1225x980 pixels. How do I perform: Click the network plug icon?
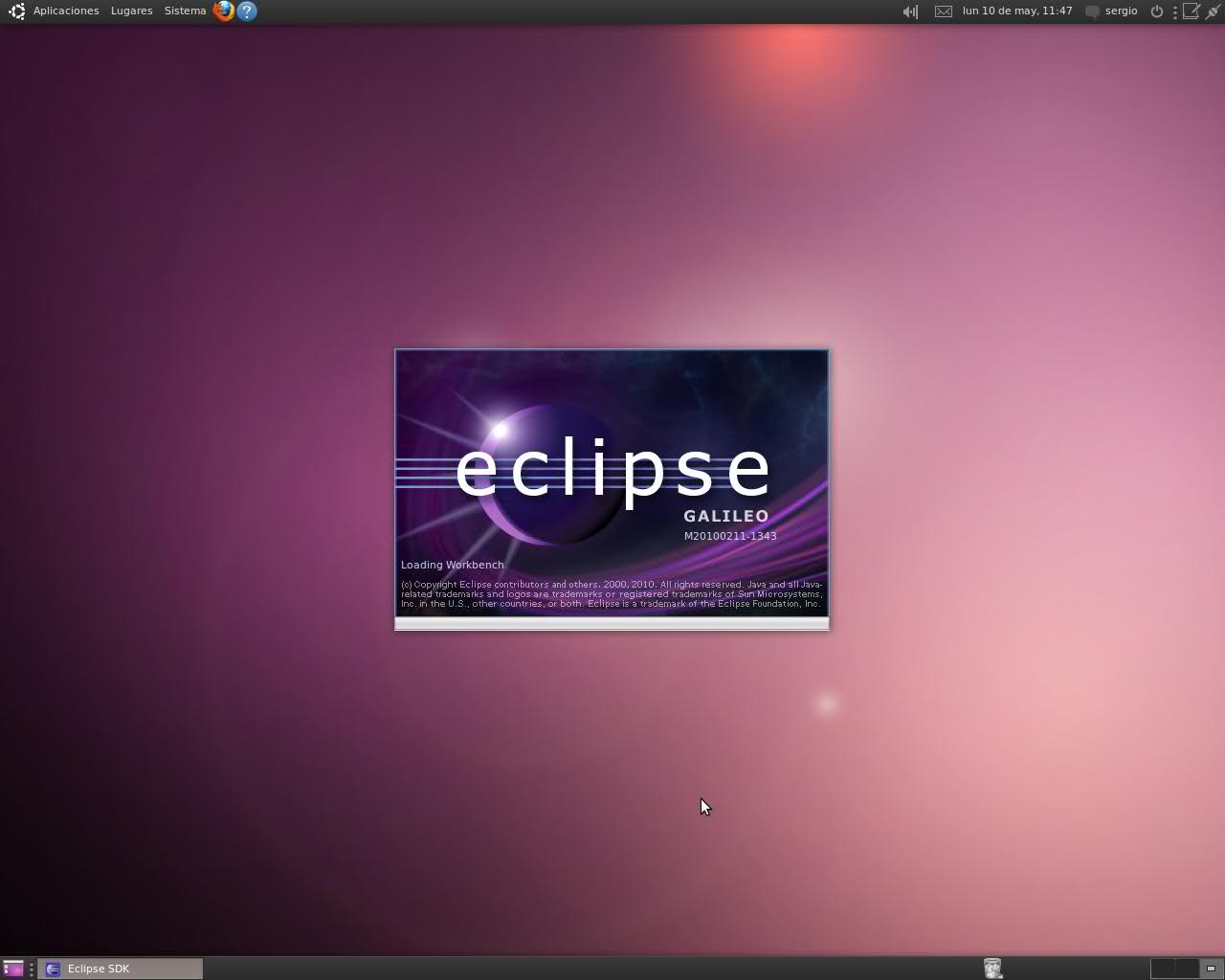tap(1214, 11)
